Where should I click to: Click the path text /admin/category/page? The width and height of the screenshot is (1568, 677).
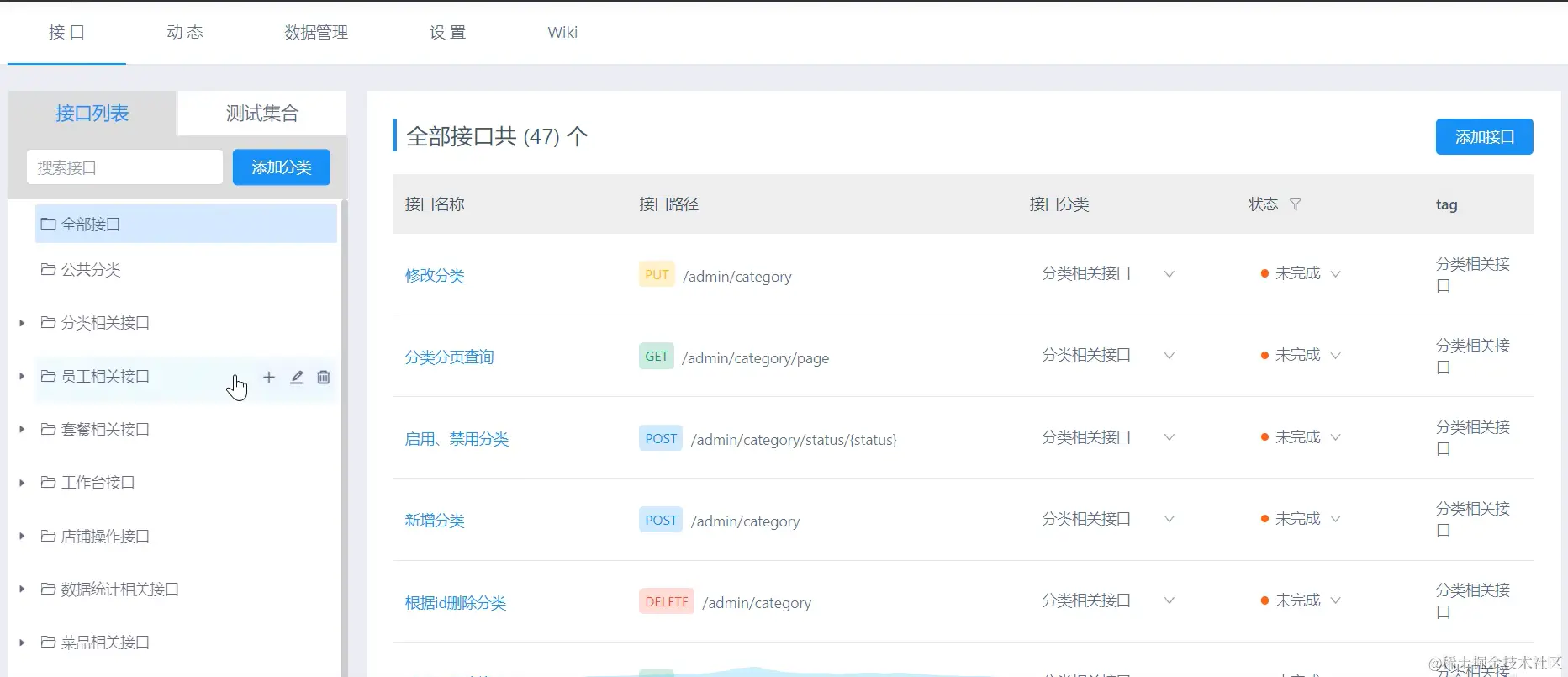[756, 358]
